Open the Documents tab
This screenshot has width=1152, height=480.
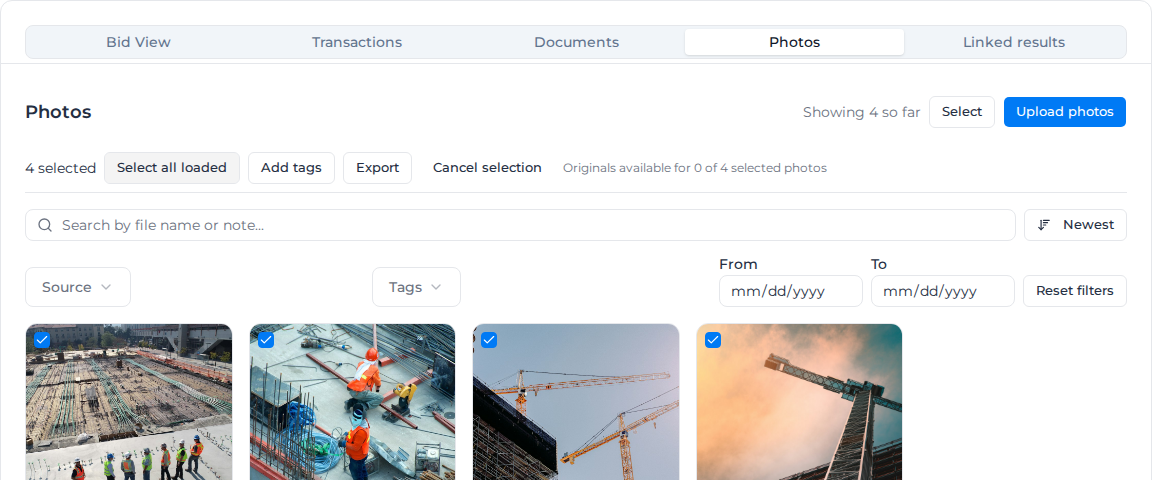(x=576, y=42)
